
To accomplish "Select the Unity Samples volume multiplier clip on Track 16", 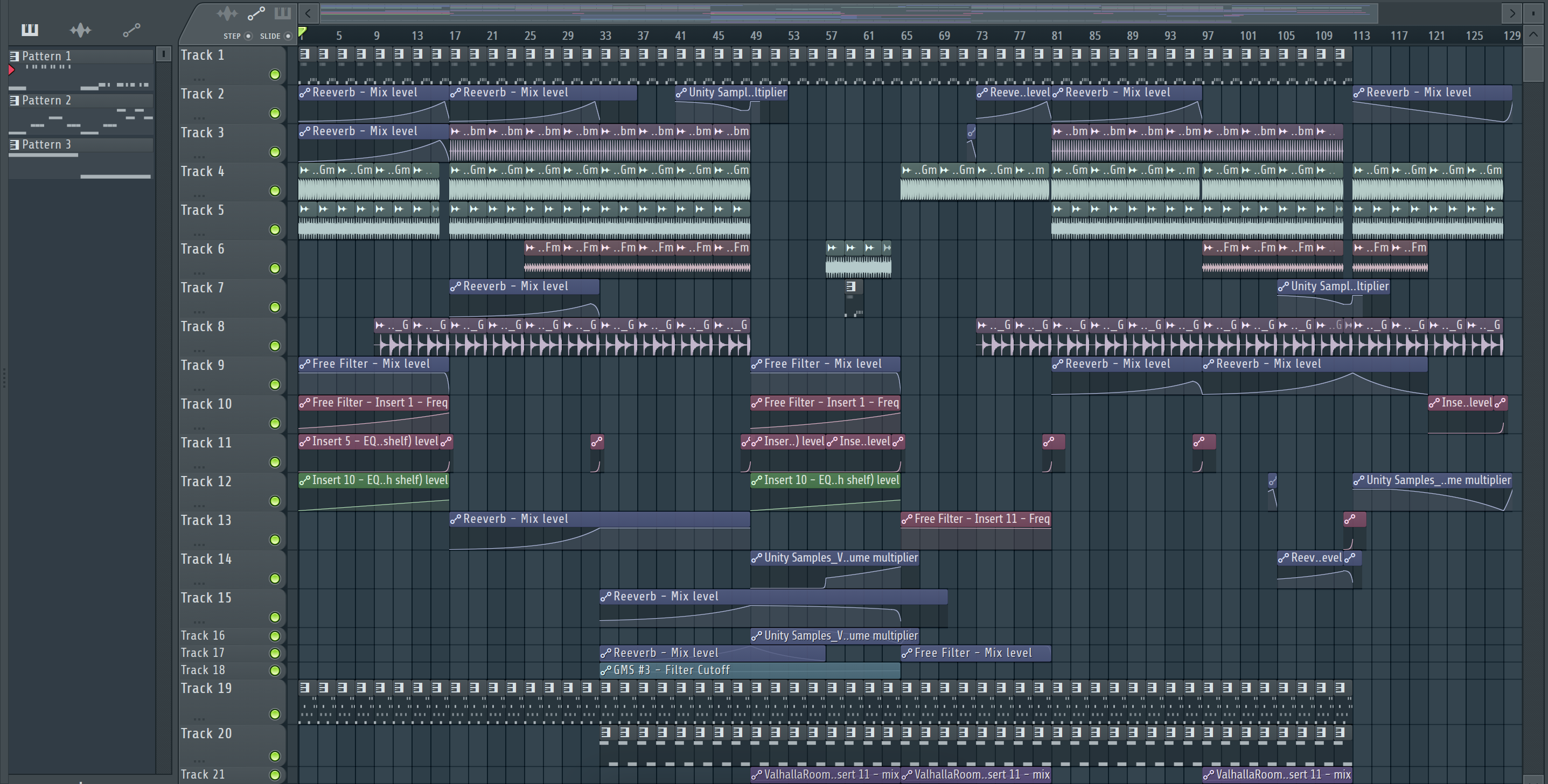I will click(835, 635).
